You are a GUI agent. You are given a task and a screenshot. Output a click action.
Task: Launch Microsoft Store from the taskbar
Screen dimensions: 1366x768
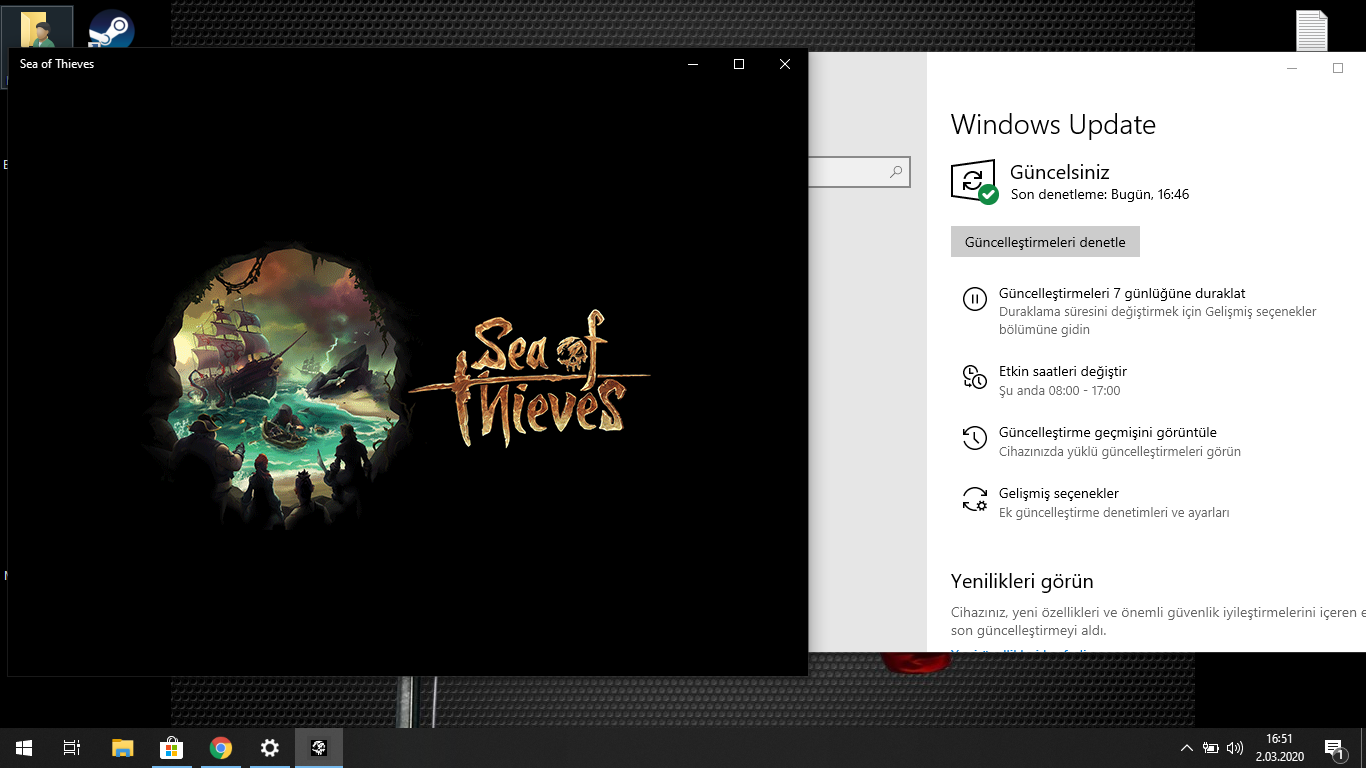click(171, 747)
